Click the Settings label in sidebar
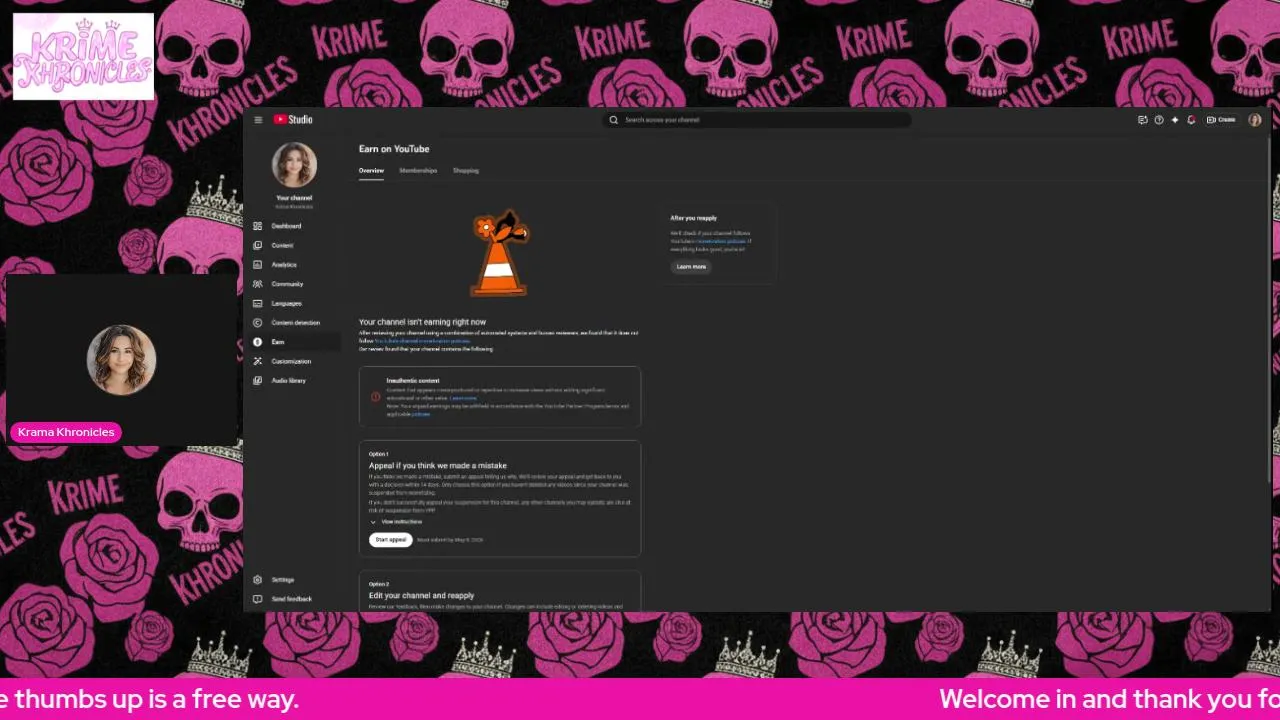Viewport: 1280px width, 720px height. [x=283, y=580]
